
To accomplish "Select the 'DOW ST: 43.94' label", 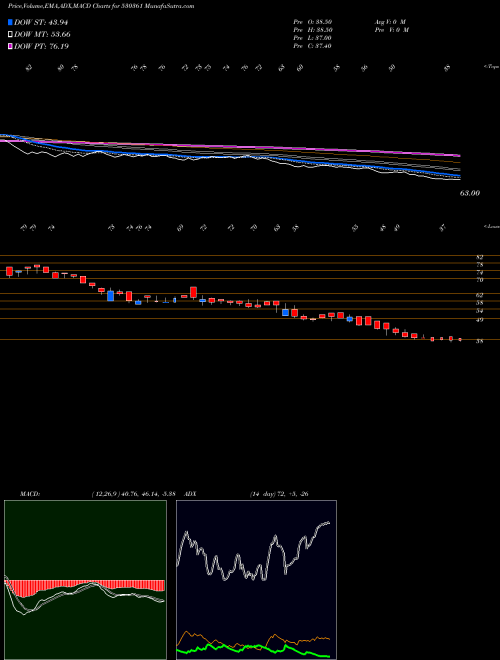I will [41, 22].
